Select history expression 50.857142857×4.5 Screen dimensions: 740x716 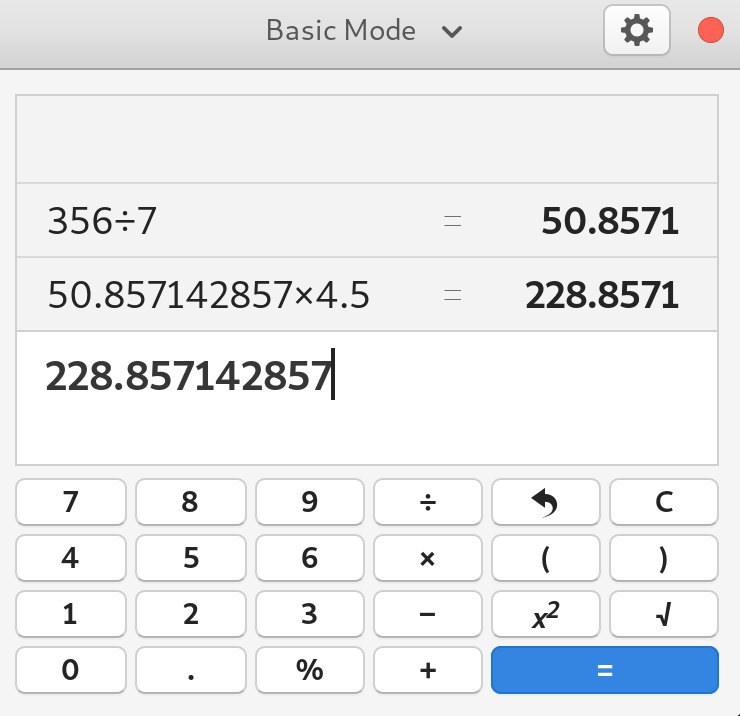tap(208, 295)
